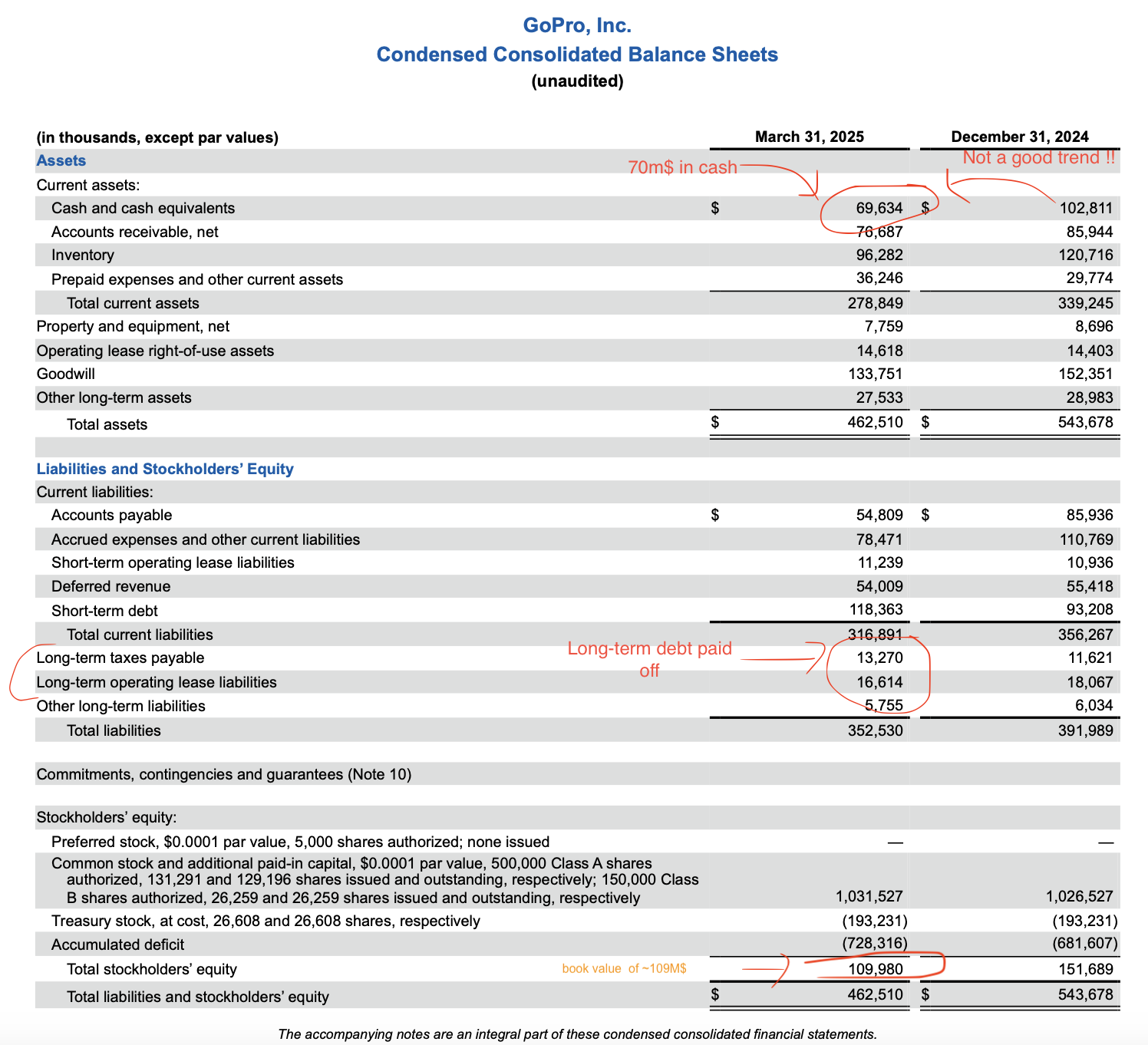Click the total assets value 462,510

(x=876, y=422)
